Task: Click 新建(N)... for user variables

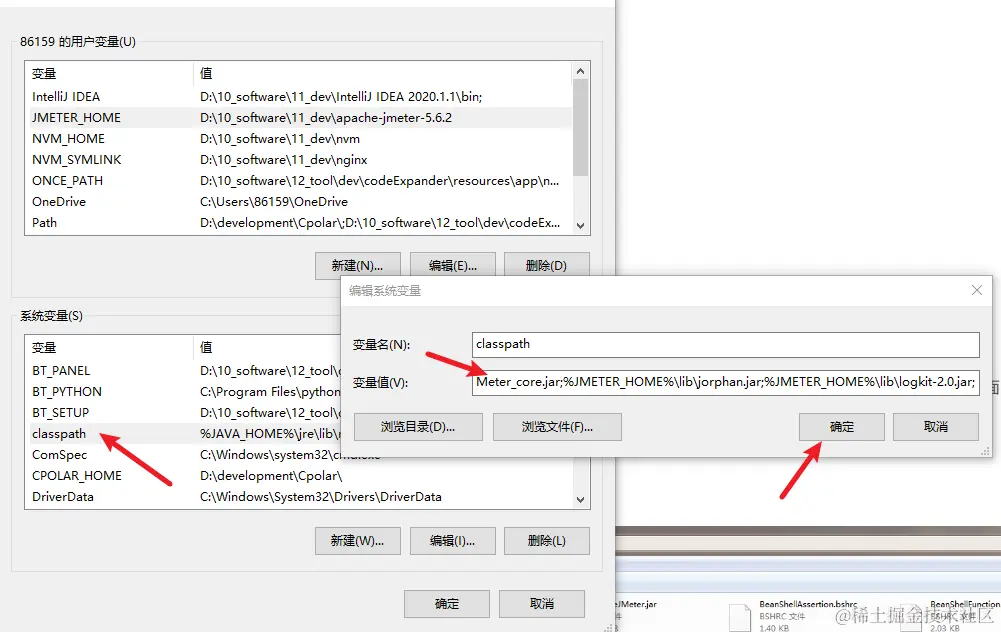Action: click(x=358, y=266)
